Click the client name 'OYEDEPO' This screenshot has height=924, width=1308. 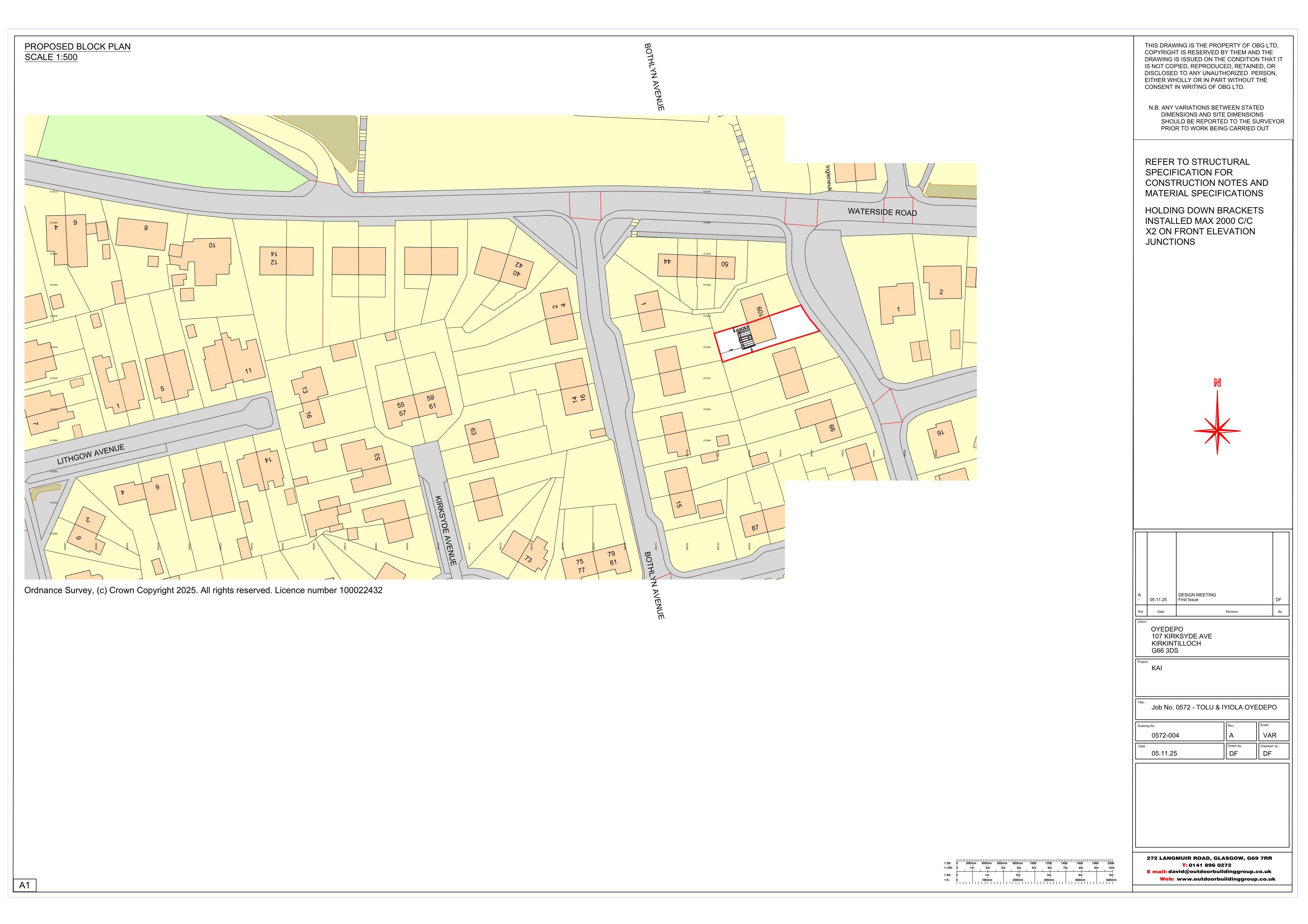coord(1167,630)
